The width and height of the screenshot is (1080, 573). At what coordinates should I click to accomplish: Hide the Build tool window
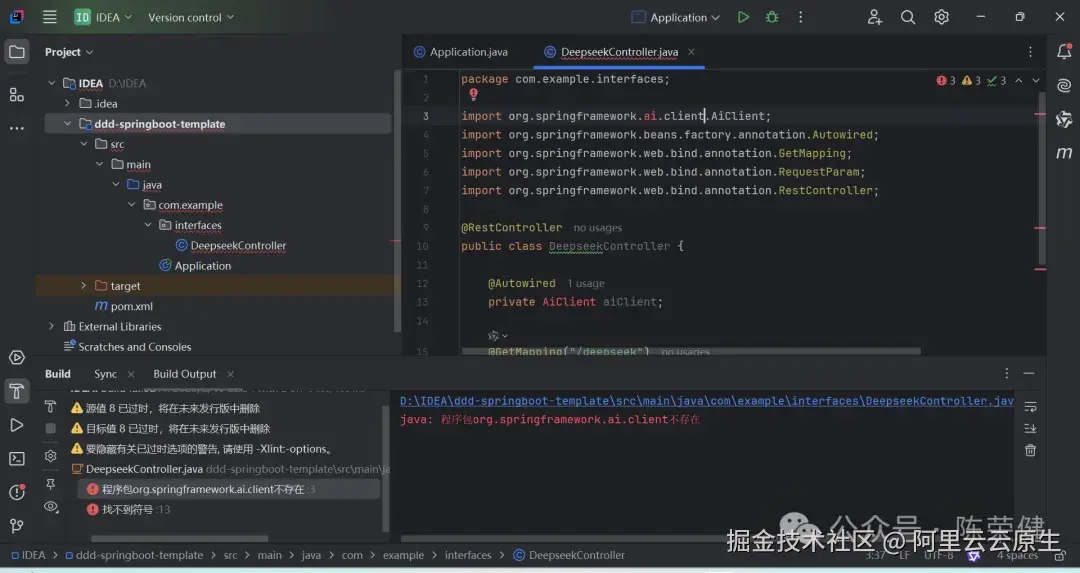[1029, 373]
